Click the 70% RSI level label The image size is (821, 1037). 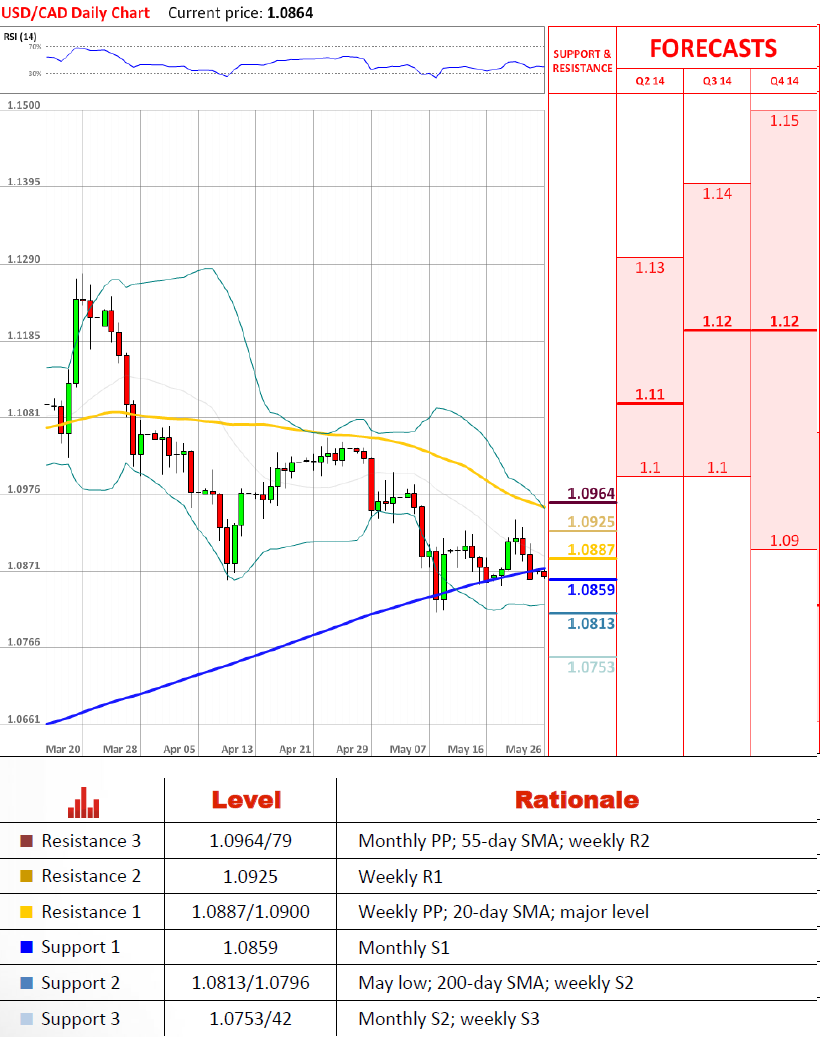point(35,47)
